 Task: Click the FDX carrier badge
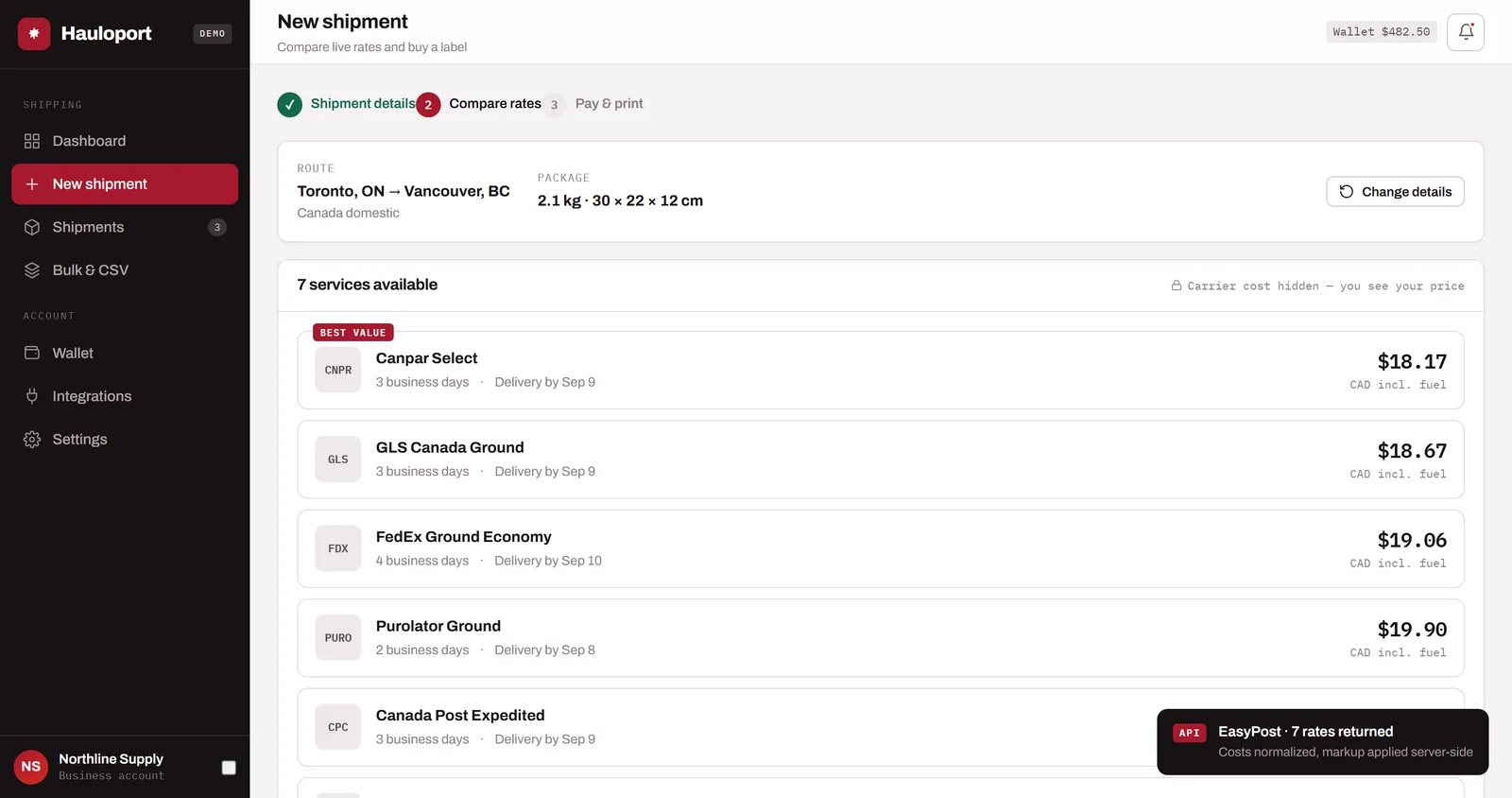point(338,548)
